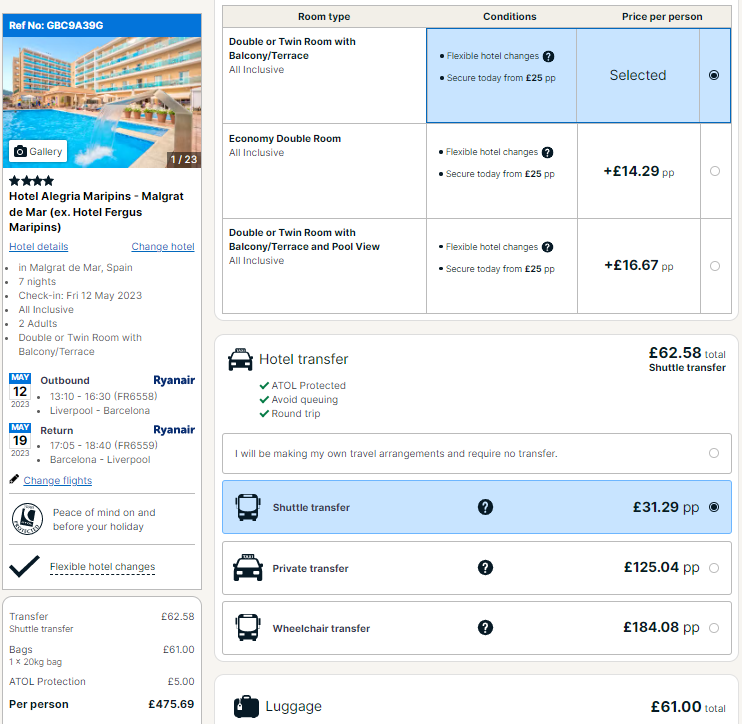This screenshot has width=742, height=724.
Task: Click the camera icon on Gallery button
Action: pyautogui.click(x=20, y=151)
